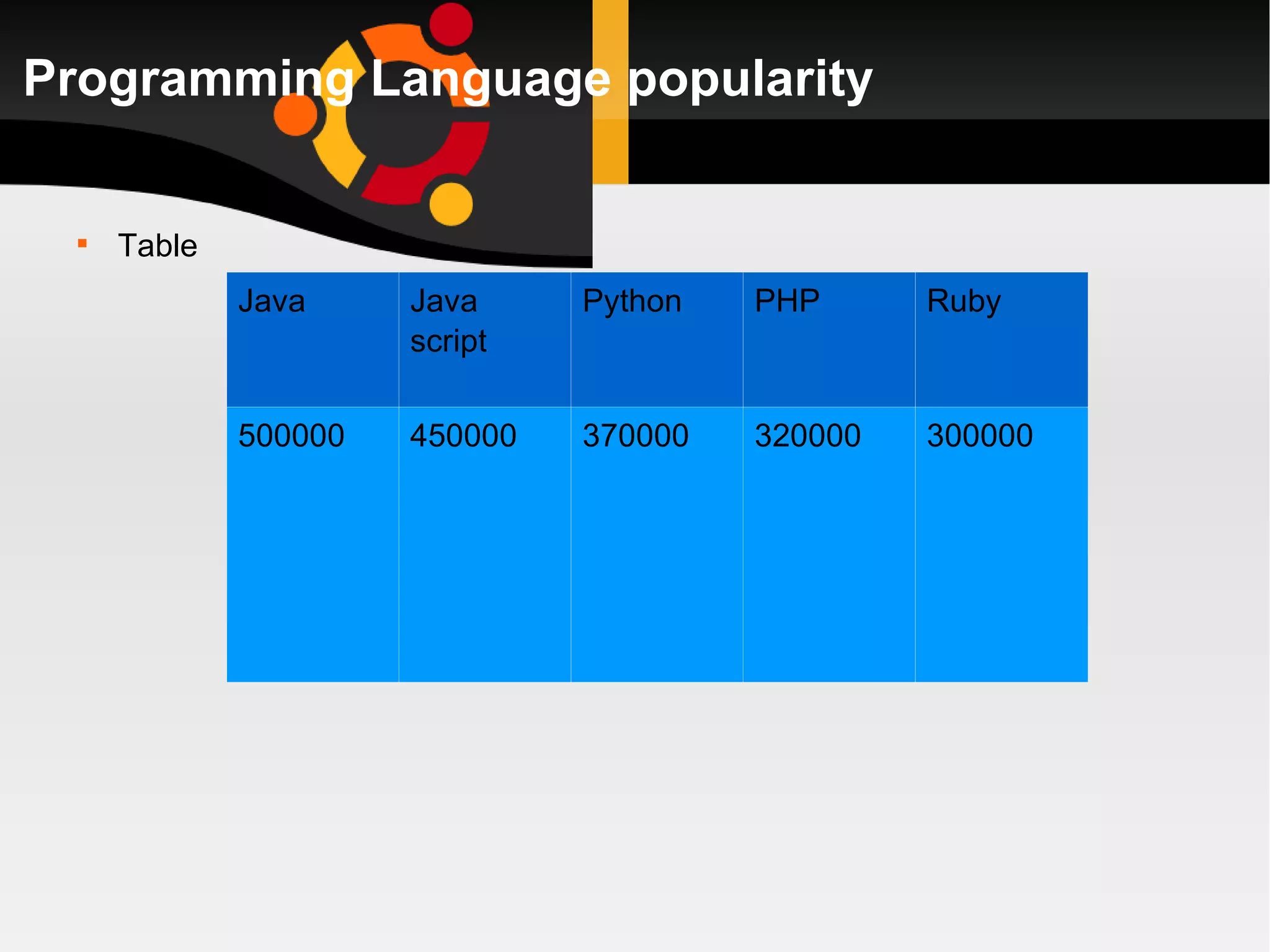The width and height of the screenshot is (1270, 952).
Task: Click the value cell '370000'
Action: point(657,545)
